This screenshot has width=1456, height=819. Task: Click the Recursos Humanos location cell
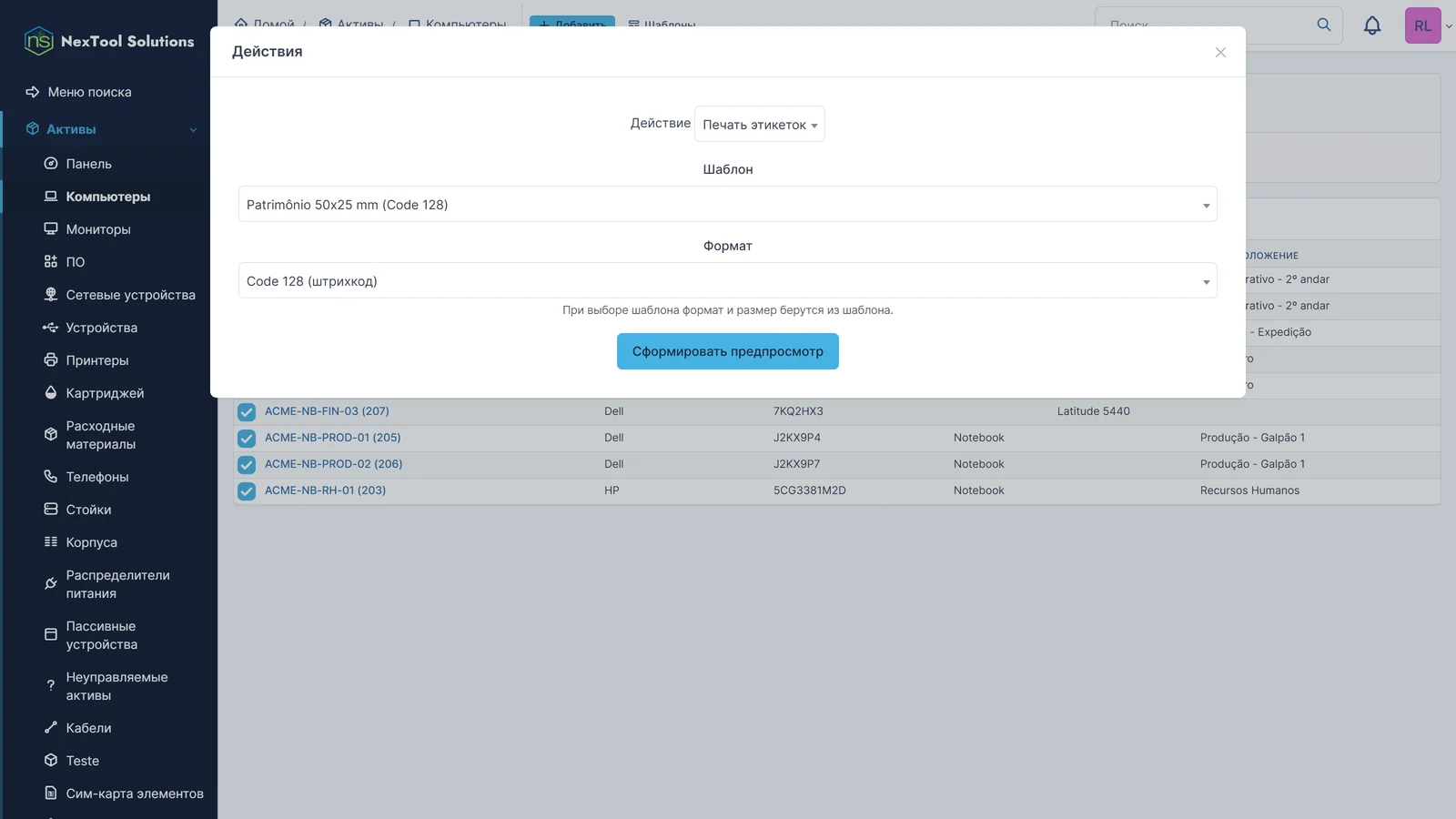coord(1249,490)
